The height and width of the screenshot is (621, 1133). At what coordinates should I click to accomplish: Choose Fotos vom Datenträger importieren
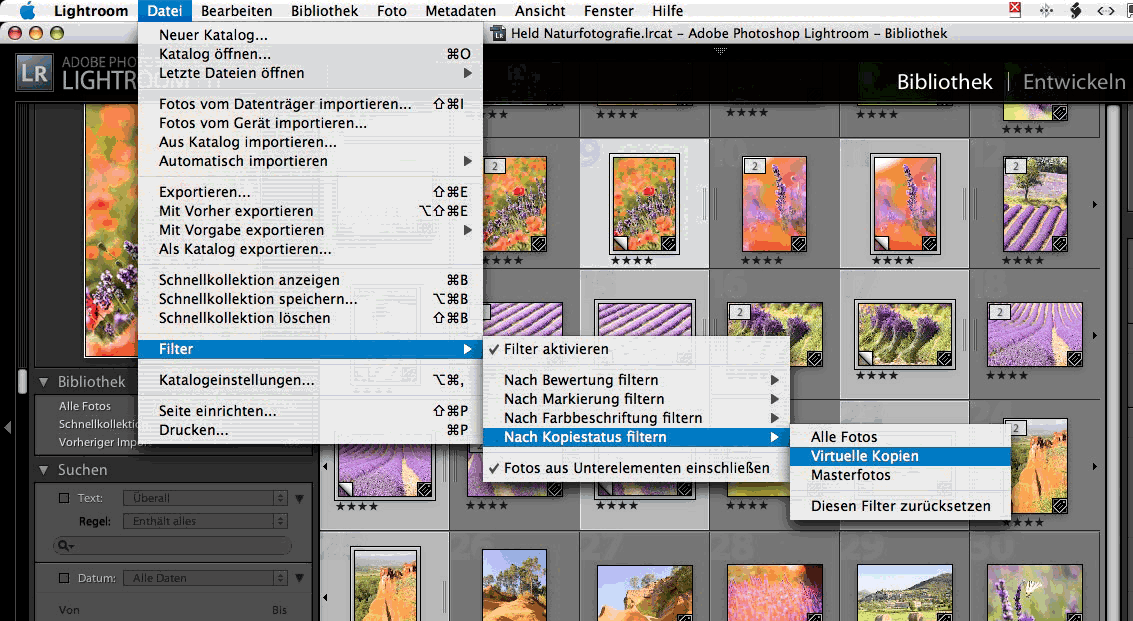(x=310, y=104)
